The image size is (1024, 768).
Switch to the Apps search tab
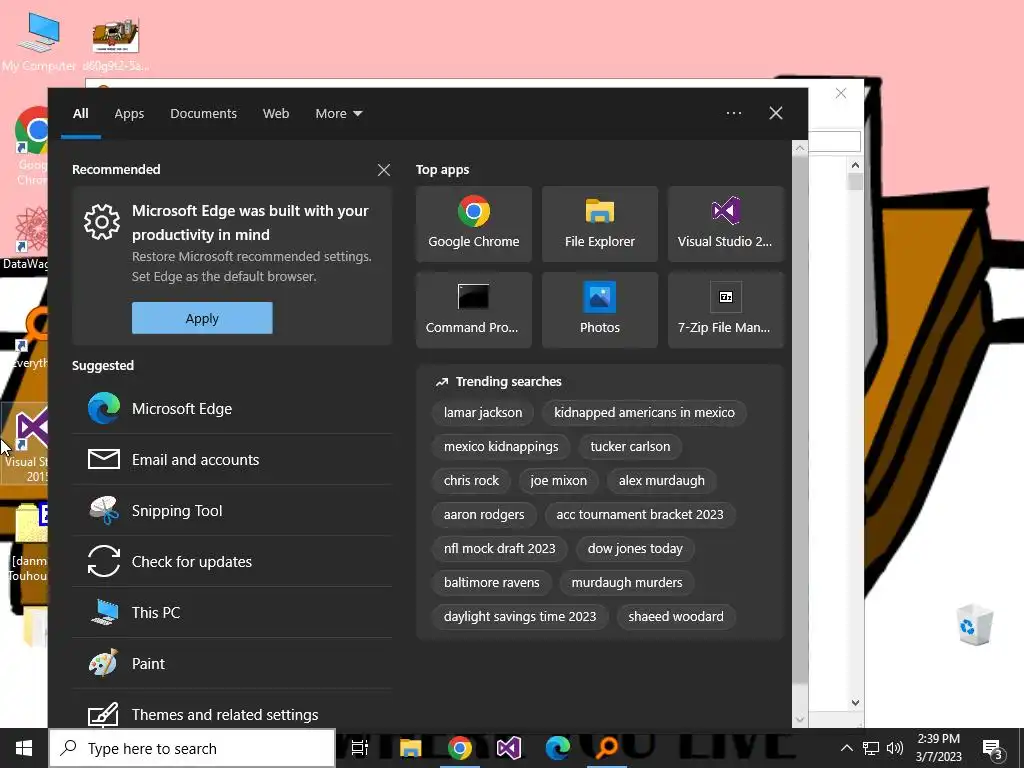click(129, 114)
